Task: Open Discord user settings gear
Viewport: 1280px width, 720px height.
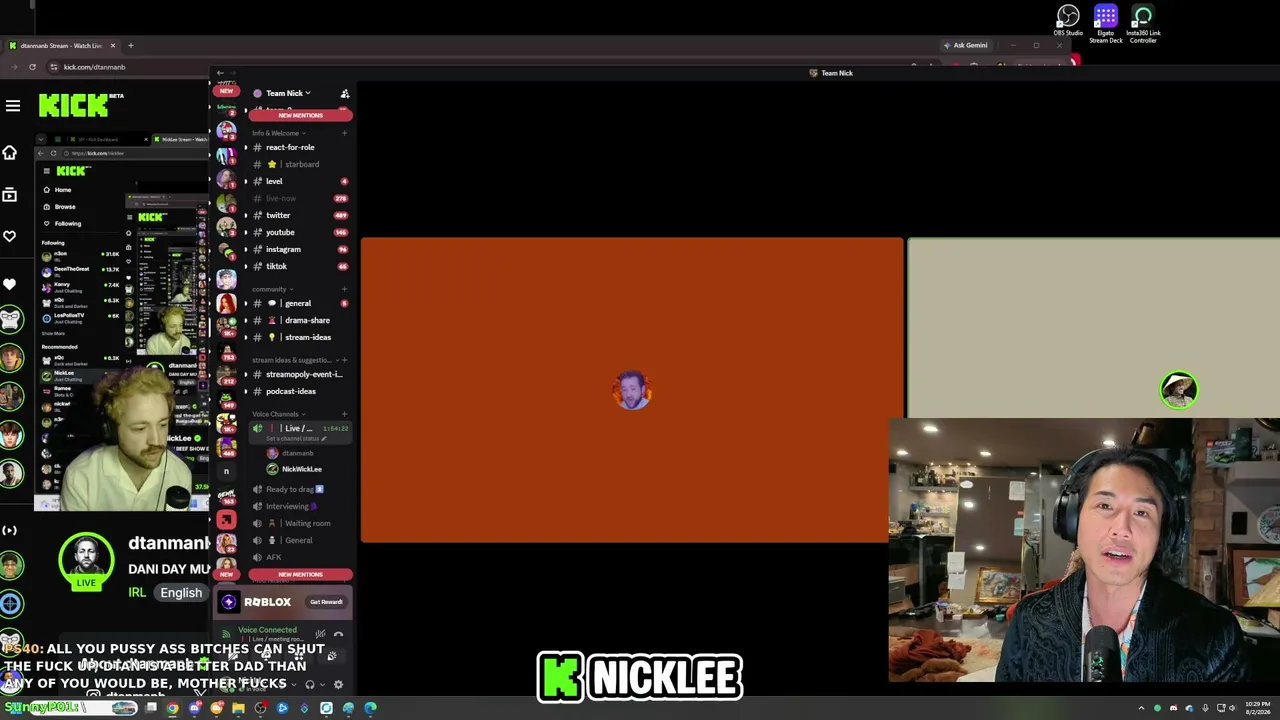Action: pyautogui.click(x=338, y=685)
